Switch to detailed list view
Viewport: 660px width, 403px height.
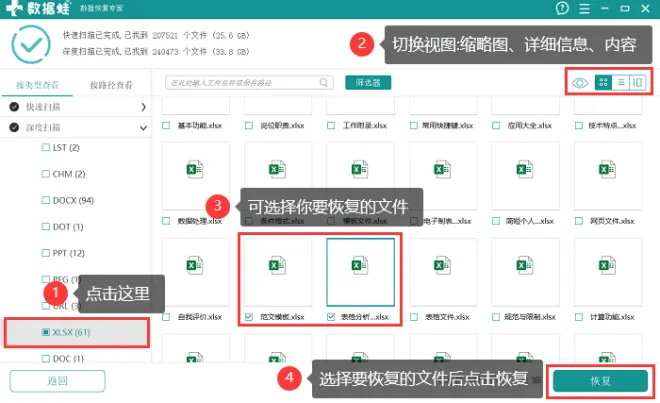(620, 83)
